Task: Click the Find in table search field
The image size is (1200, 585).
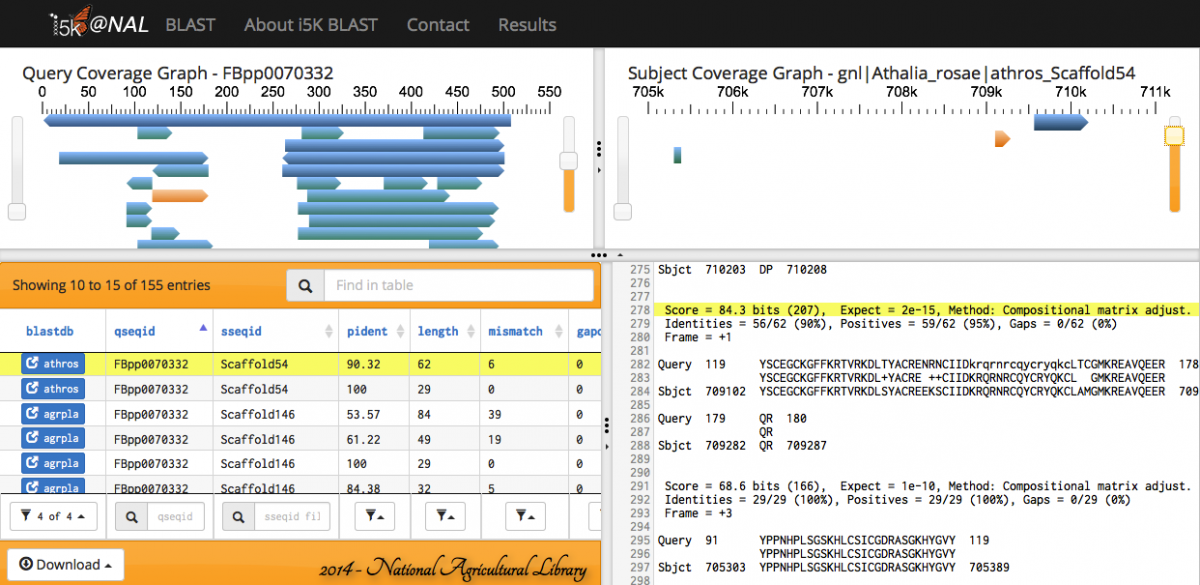Action: click(x=458, y=285)
